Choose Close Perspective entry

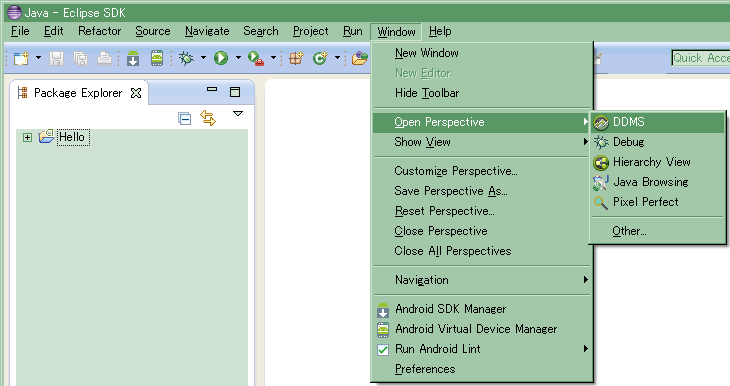pos(482,231)
